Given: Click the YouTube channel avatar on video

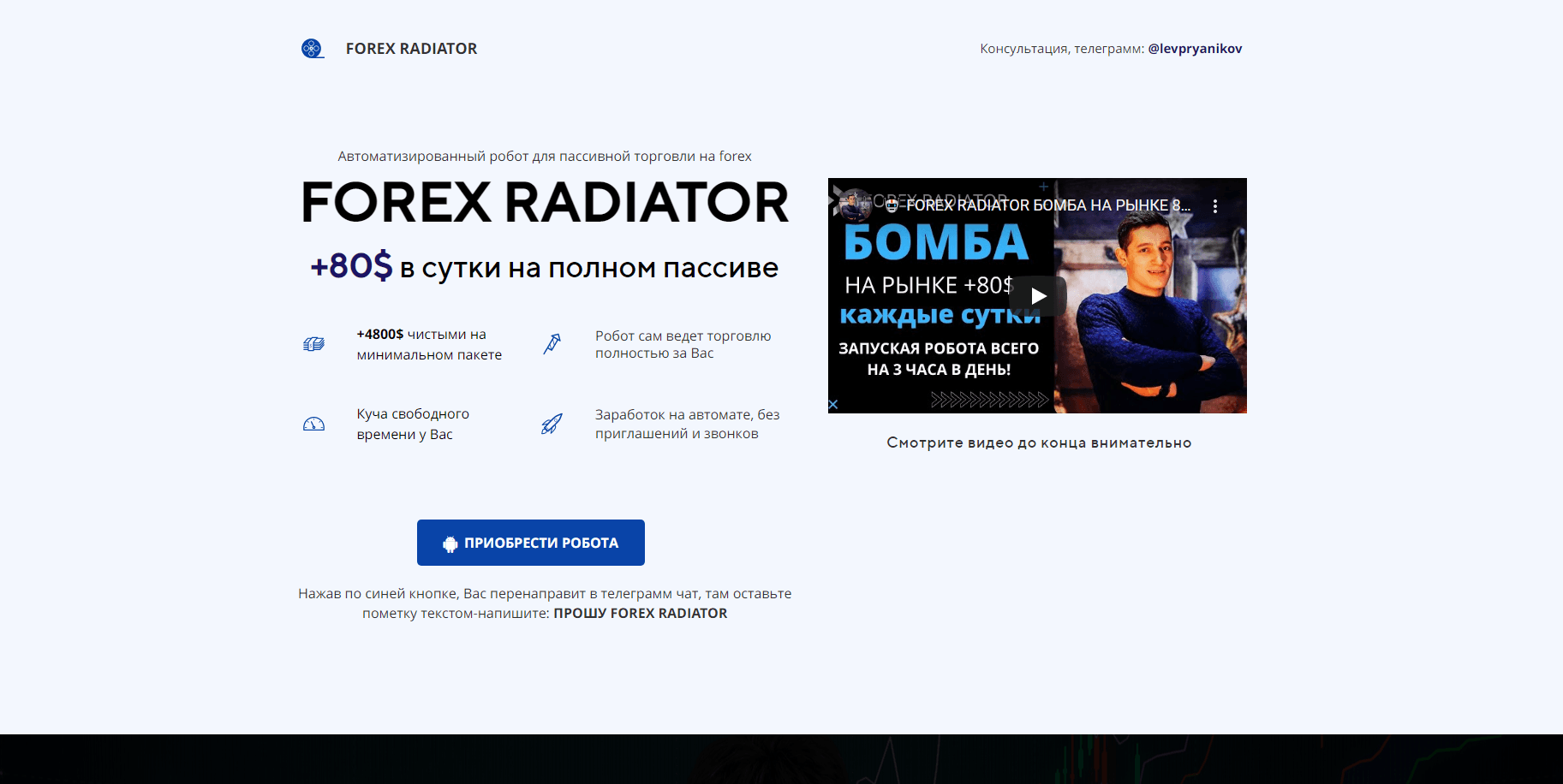Looking at the screenshot, I should pos(853,205).
